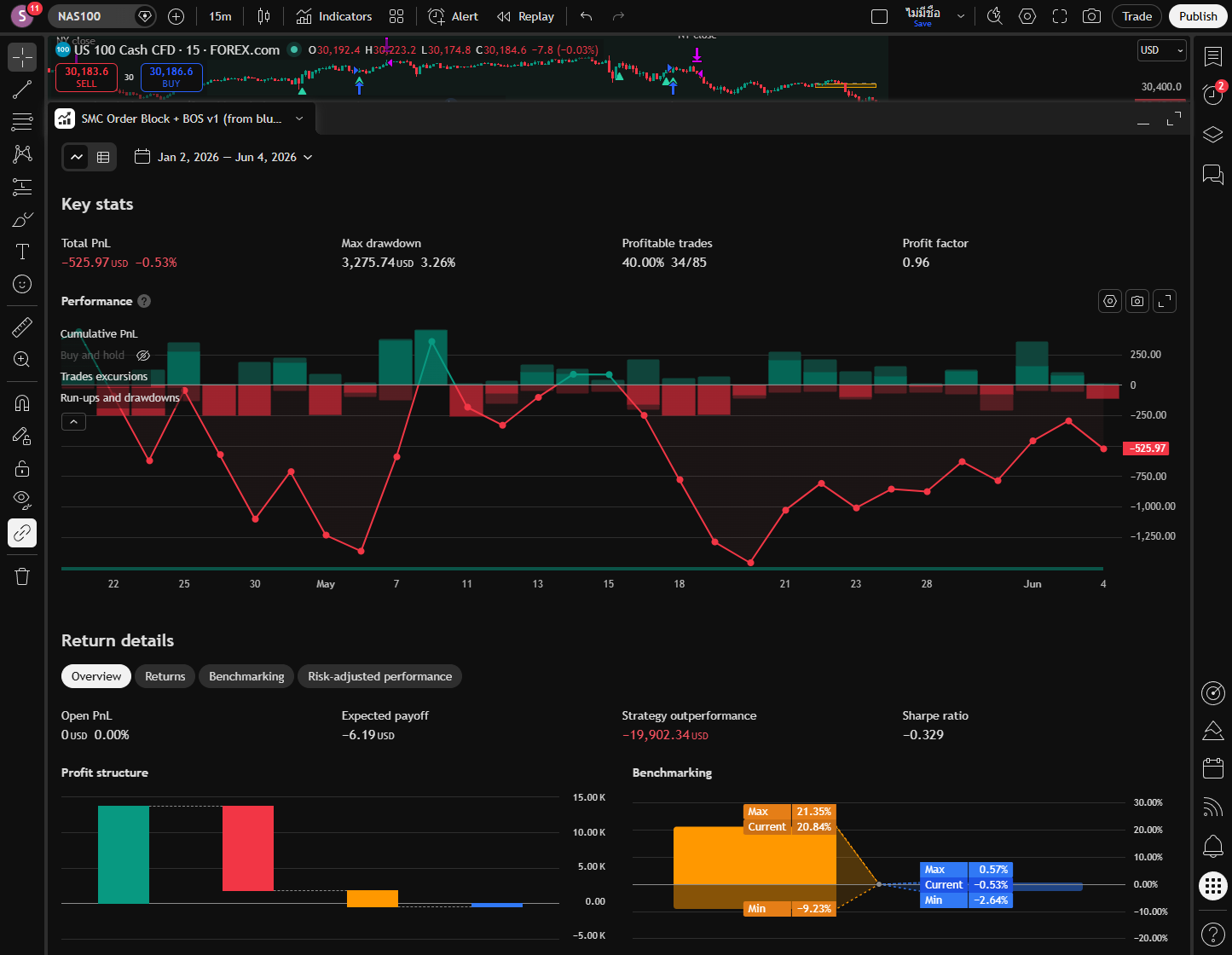The width and height of the screenshot is (1232, 955).
Task: Click the trash remove objects icon
Action: pyautogui.click(x=22, y=577)
